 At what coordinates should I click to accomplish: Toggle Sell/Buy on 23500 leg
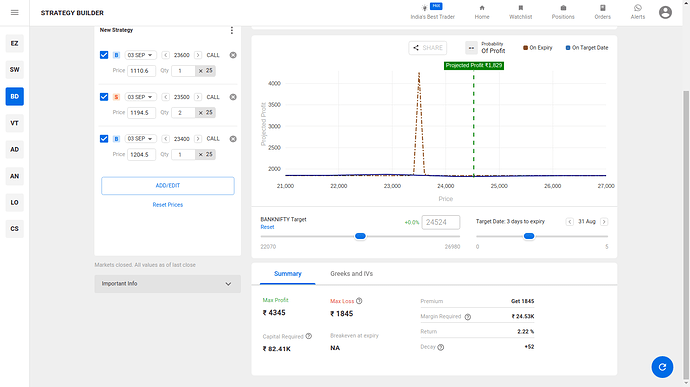click(116, 97)
